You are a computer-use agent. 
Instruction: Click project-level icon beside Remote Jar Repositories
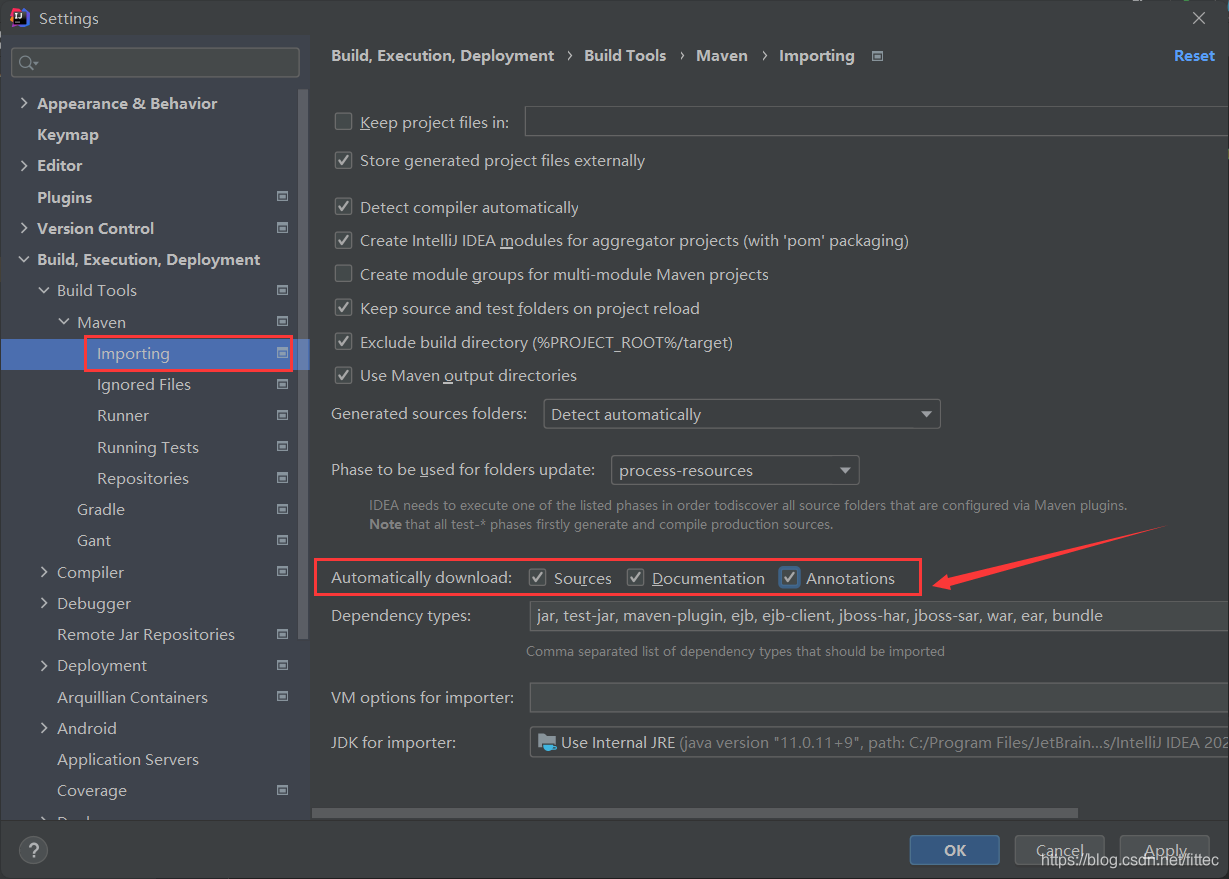[x=282, y=634]
